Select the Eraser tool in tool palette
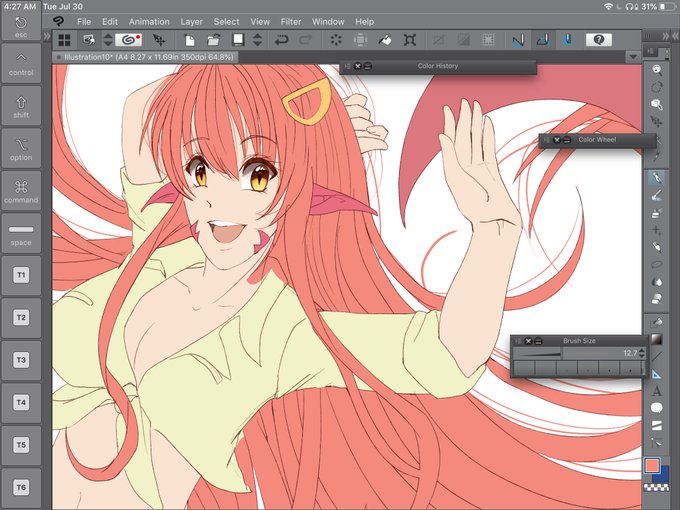Image resolution: width=680 pixels, height=510 pixels. point(657,299)
